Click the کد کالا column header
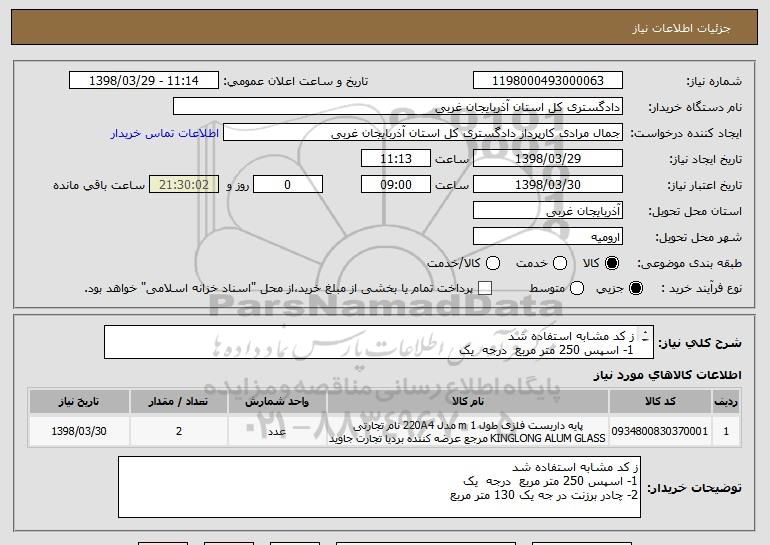 click(660, 402)
